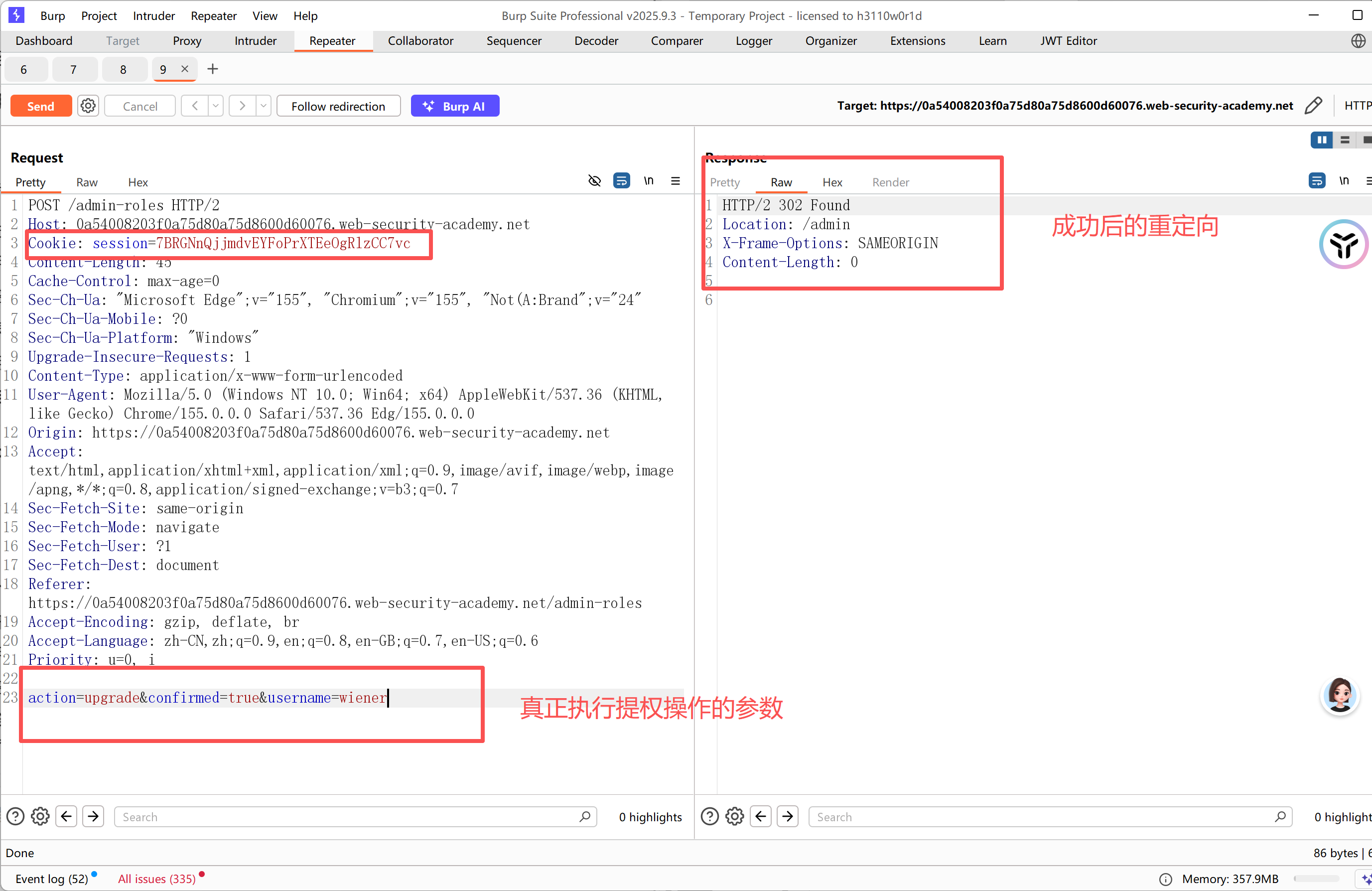This screenshot has height=891, width=1372.
Task: Open the Repeater send settings gear
Action: [88, 106]
